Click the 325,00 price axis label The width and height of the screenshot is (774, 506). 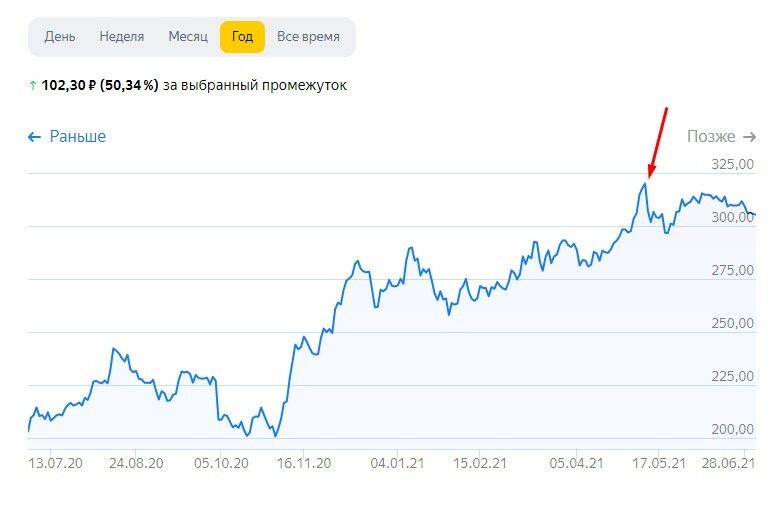[732, 163]
